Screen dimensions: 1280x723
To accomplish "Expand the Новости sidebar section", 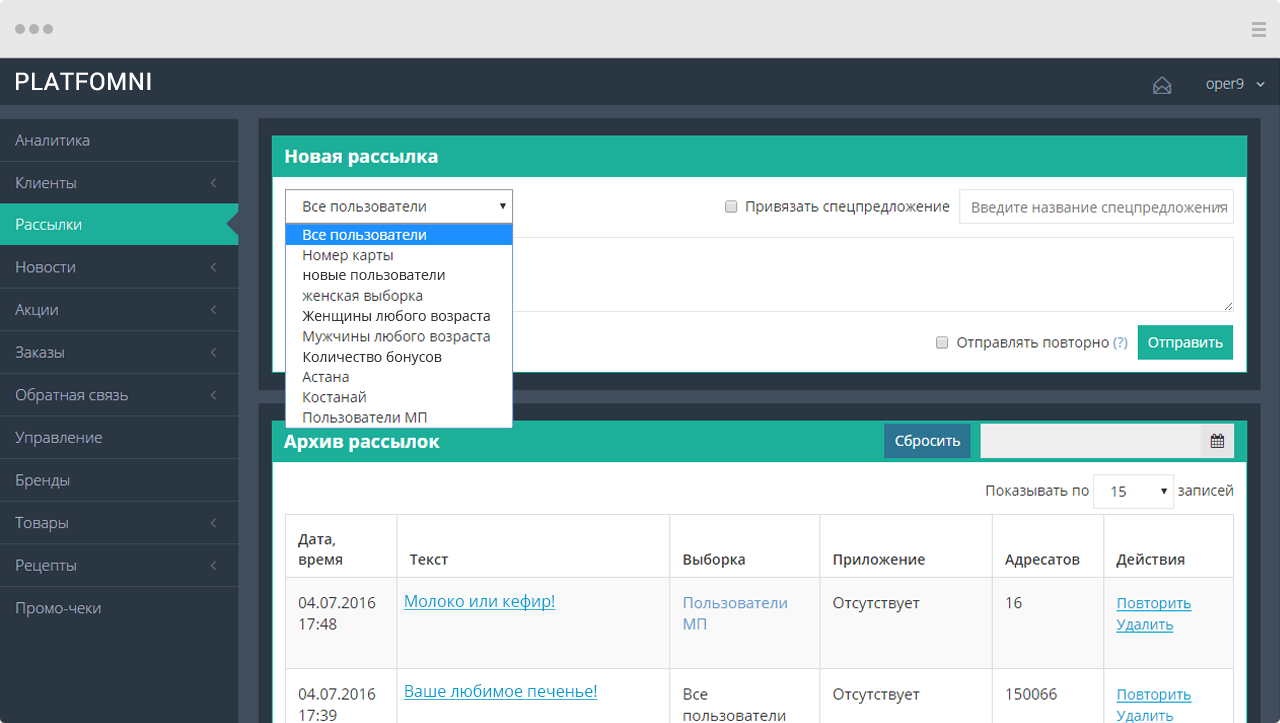I will click(119, 267).
